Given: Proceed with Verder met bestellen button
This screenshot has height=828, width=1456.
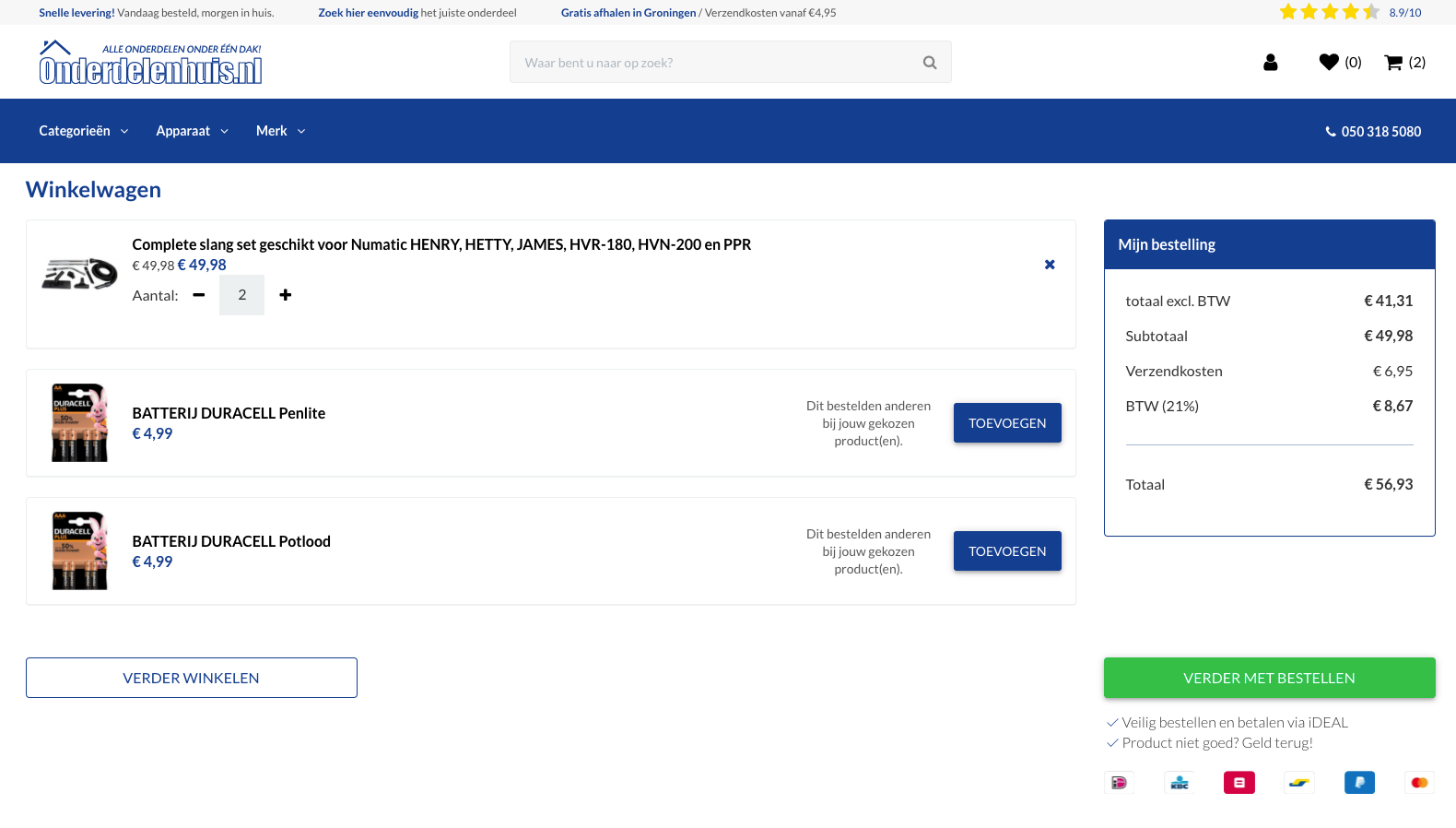Looking at the screenshot, I should click(1269, 678).
